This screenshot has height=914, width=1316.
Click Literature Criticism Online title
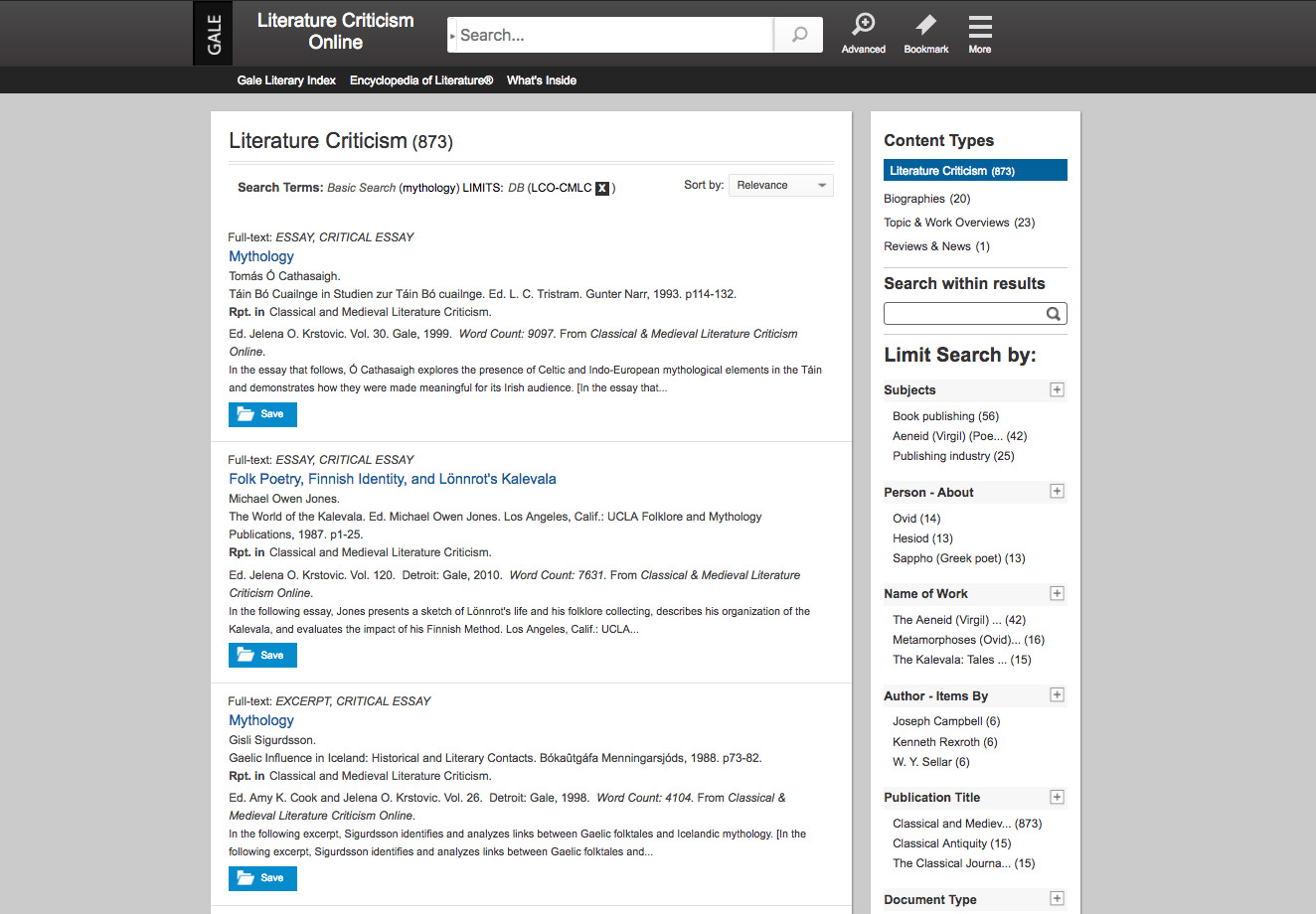pos(335,31)
